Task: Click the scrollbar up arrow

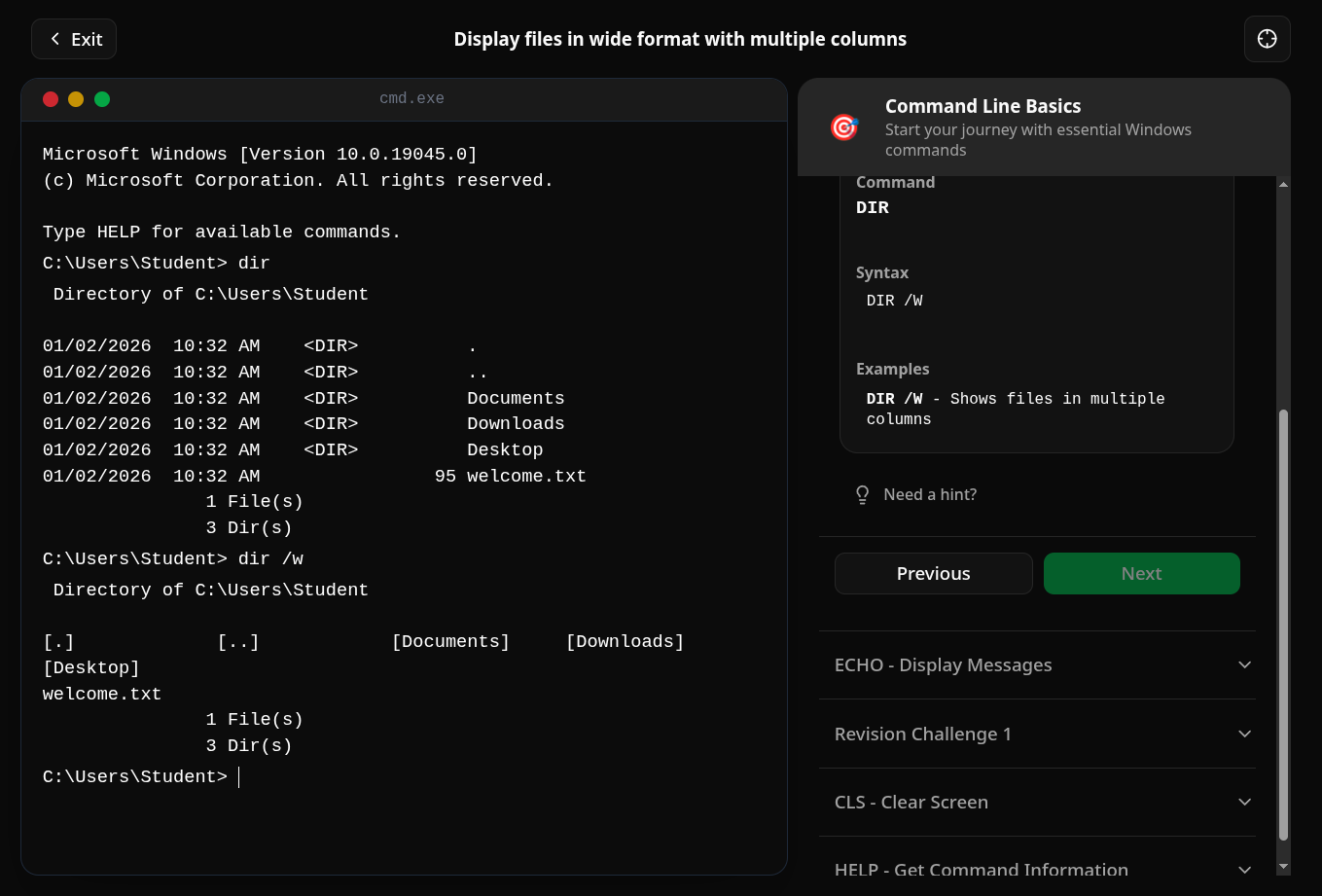Action: coord(1283,184)
